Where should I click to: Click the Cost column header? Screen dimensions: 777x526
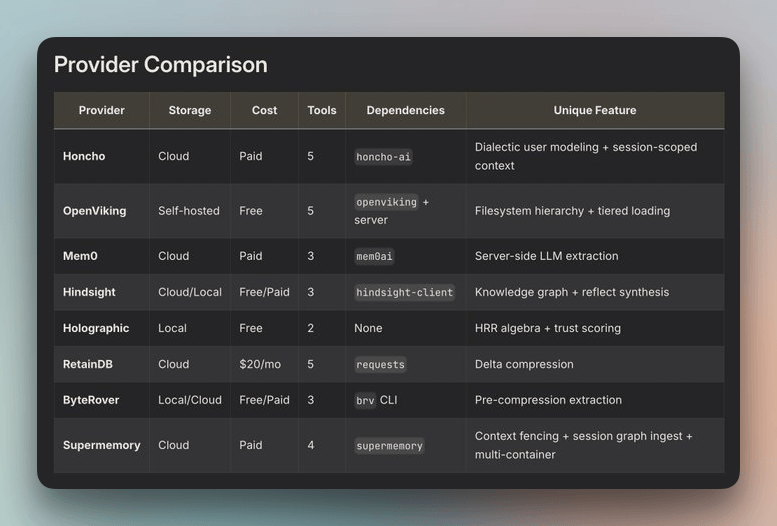264,110
